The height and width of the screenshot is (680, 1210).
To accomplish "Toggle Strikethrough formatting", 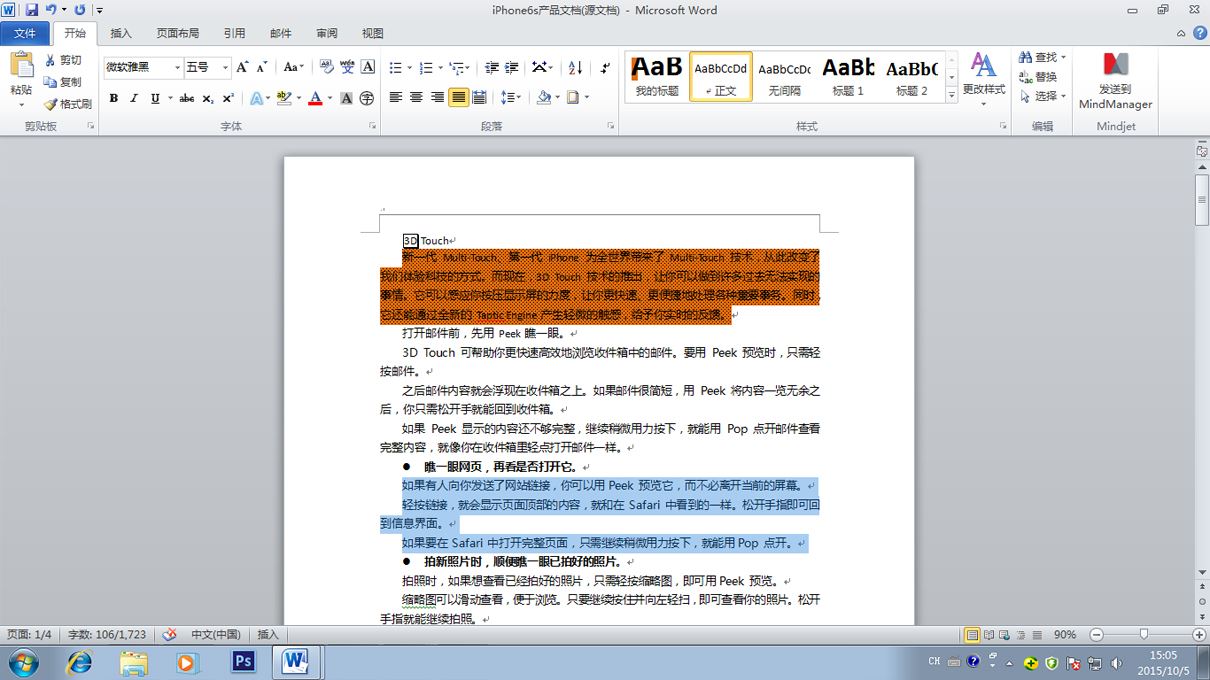I will click(x=186, y=98).
